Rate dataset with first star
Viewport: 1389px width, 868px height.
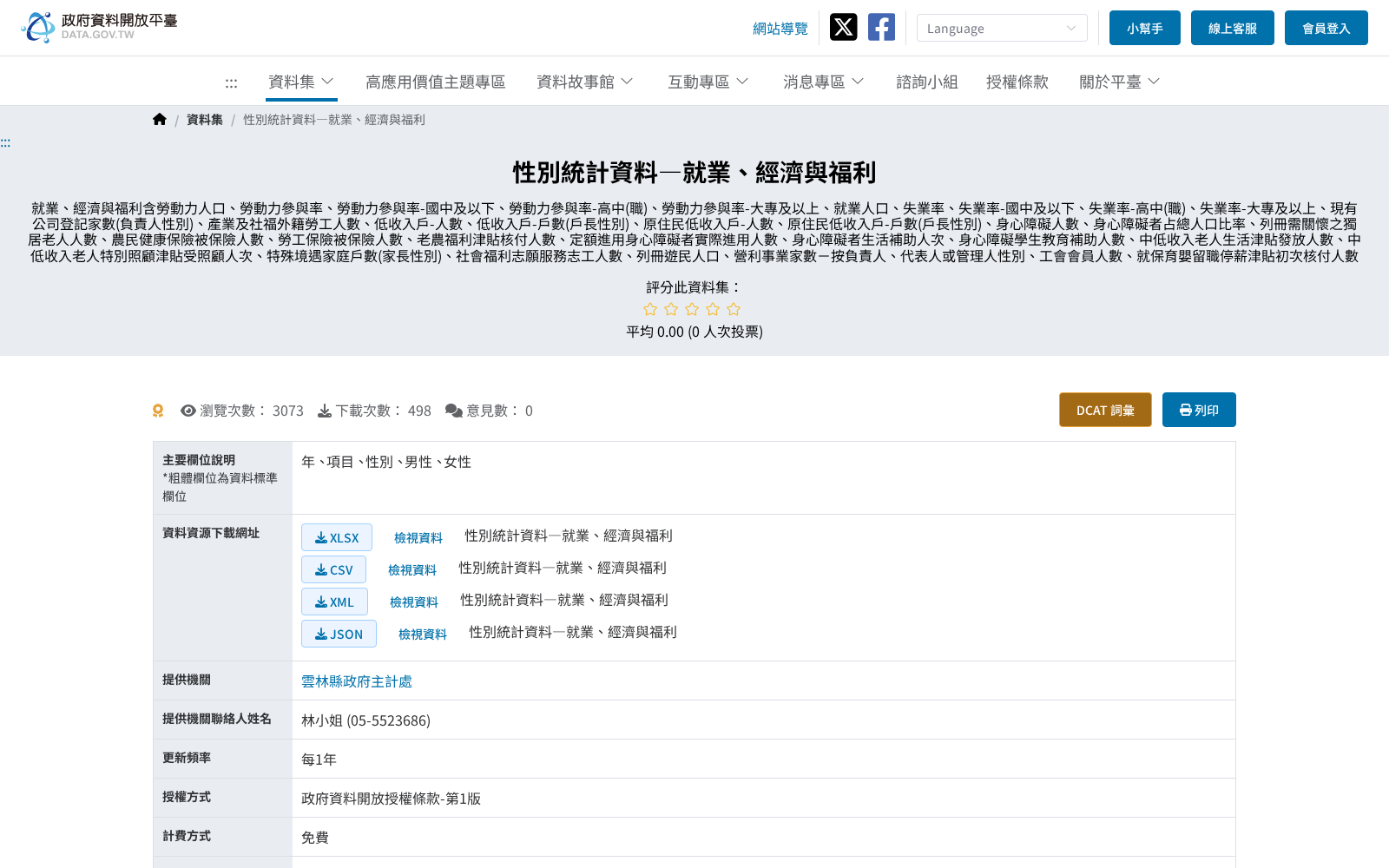click(650, 309)
